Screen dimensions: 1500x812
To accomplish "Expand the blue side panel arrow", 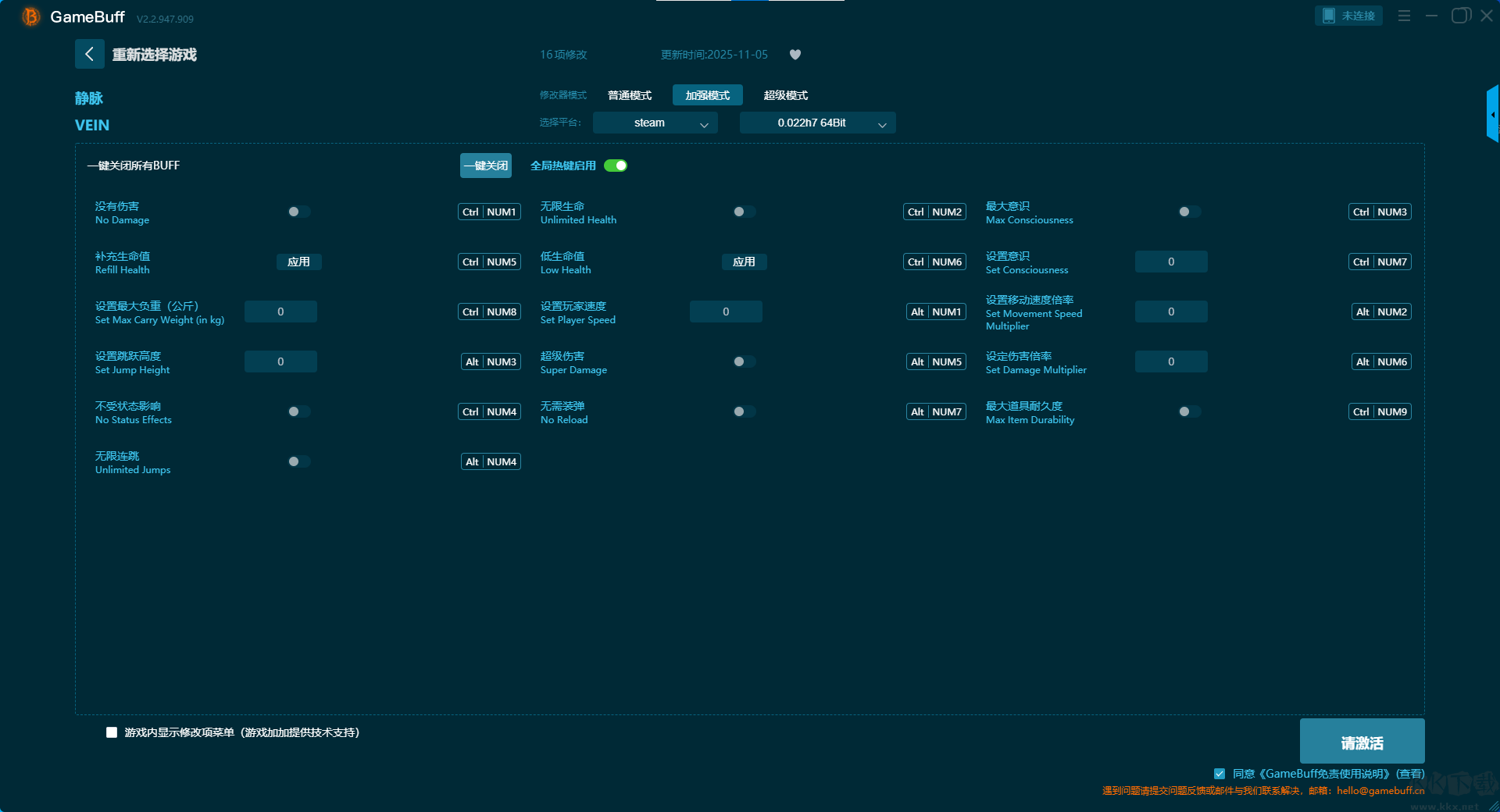I will pyautogui.click(x=1492, y=115).
